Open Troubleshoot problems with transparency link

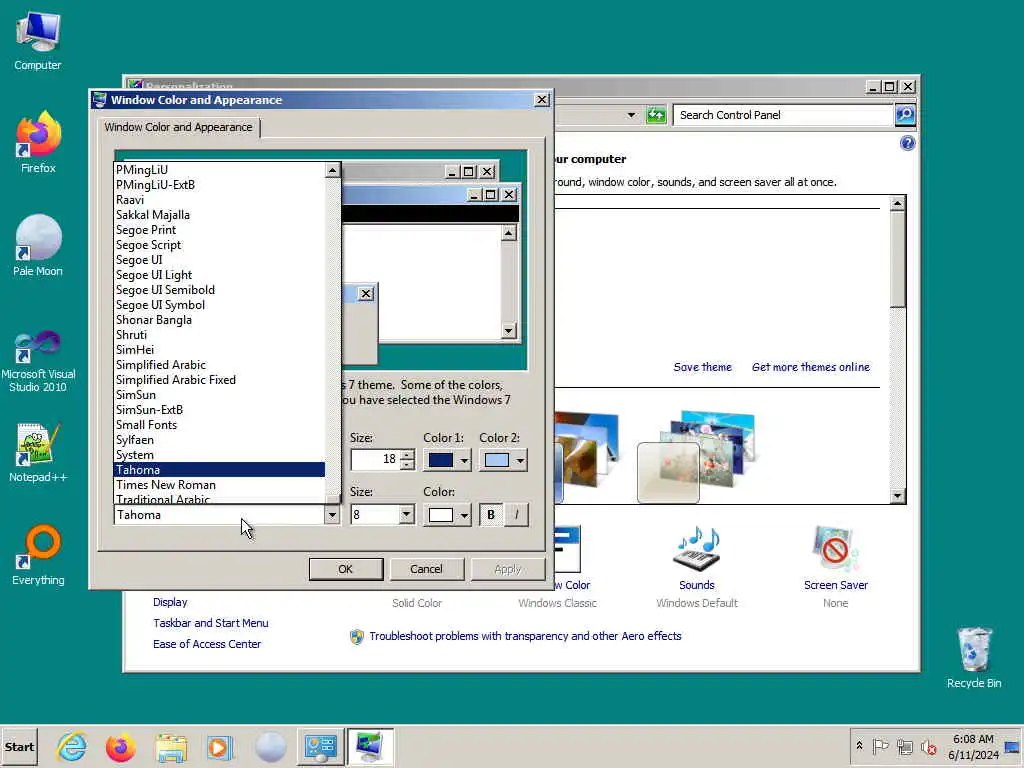pyautogui.click(x=525, y=636)
